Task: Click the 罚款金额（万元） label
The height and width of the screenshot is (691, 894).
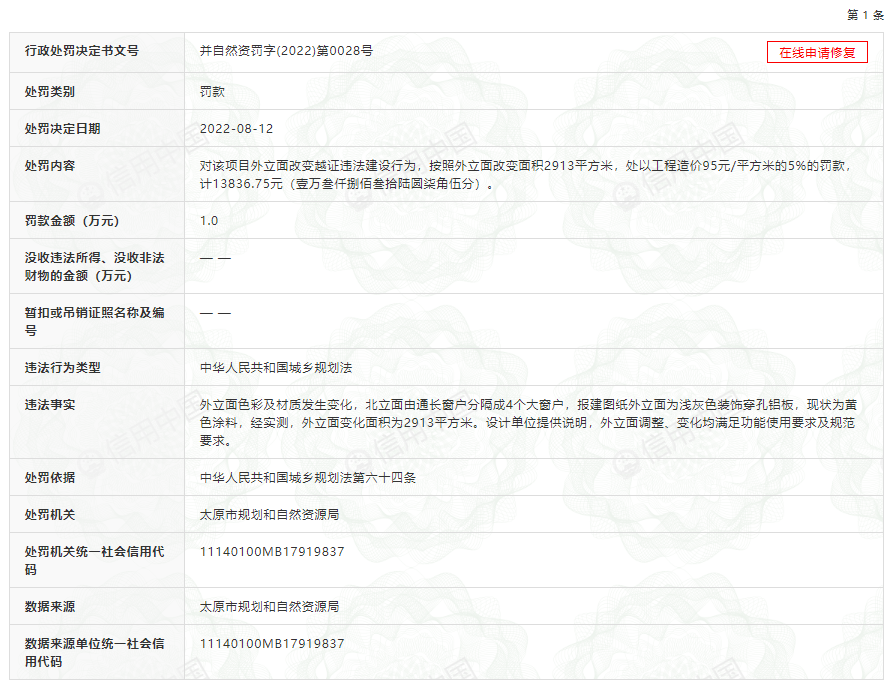Action: tap(72, 221)
